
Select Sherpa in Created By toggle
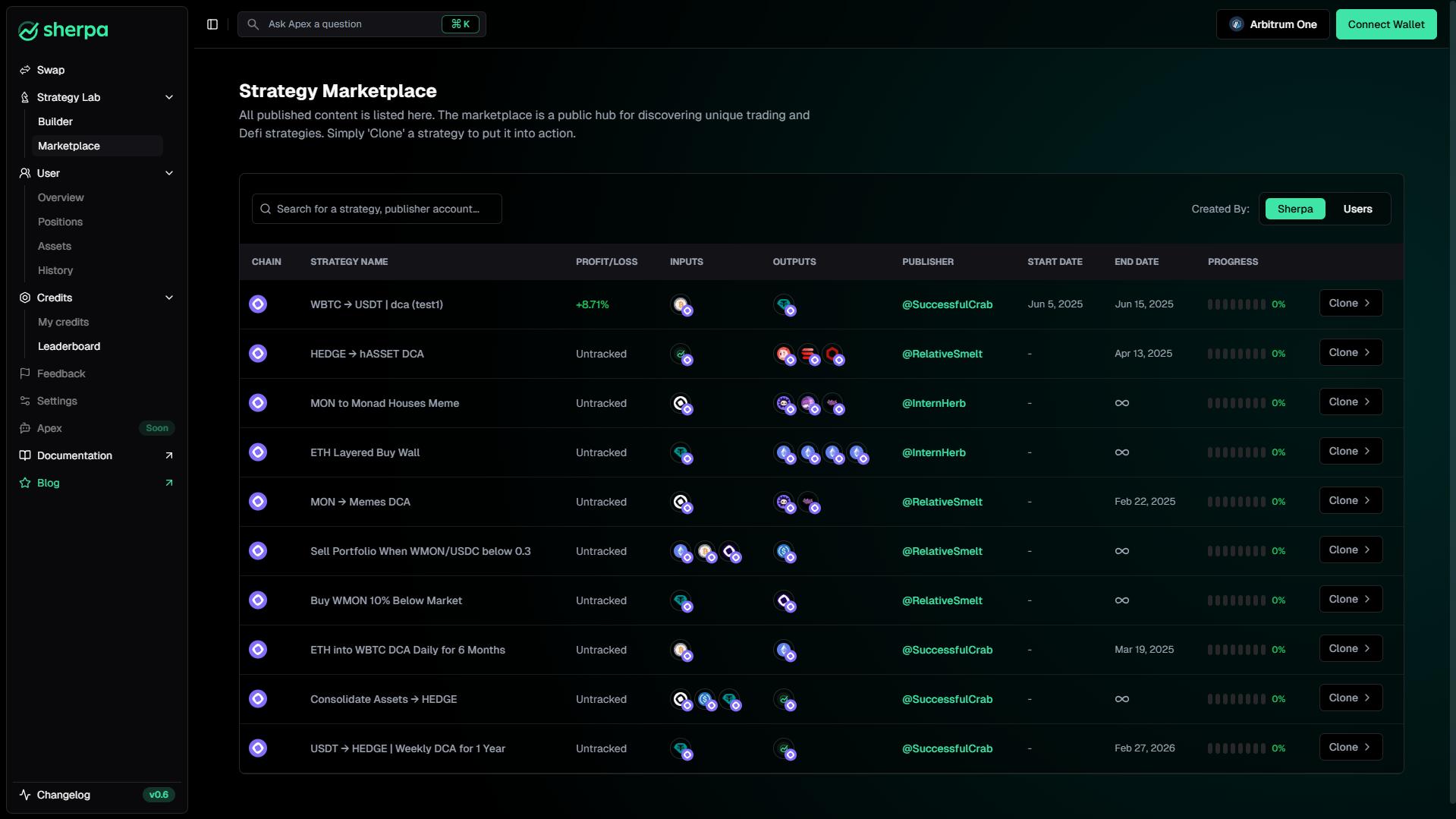pyautogui.click(x=1294, y=209)
